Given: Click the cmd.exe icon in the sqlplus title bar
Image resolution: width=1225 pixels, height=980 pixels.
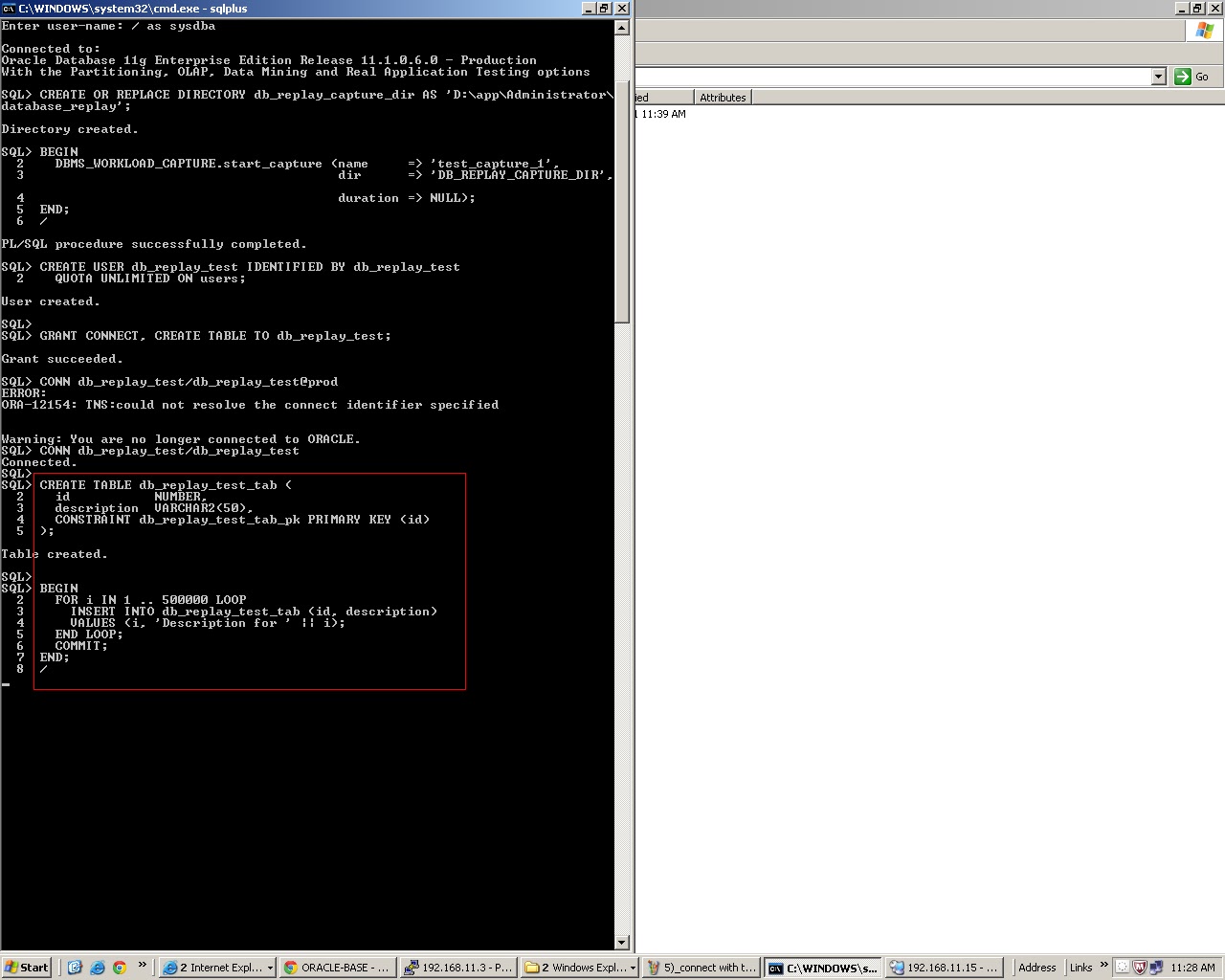Looking at the screenshot, I should (x=8, y=8).
